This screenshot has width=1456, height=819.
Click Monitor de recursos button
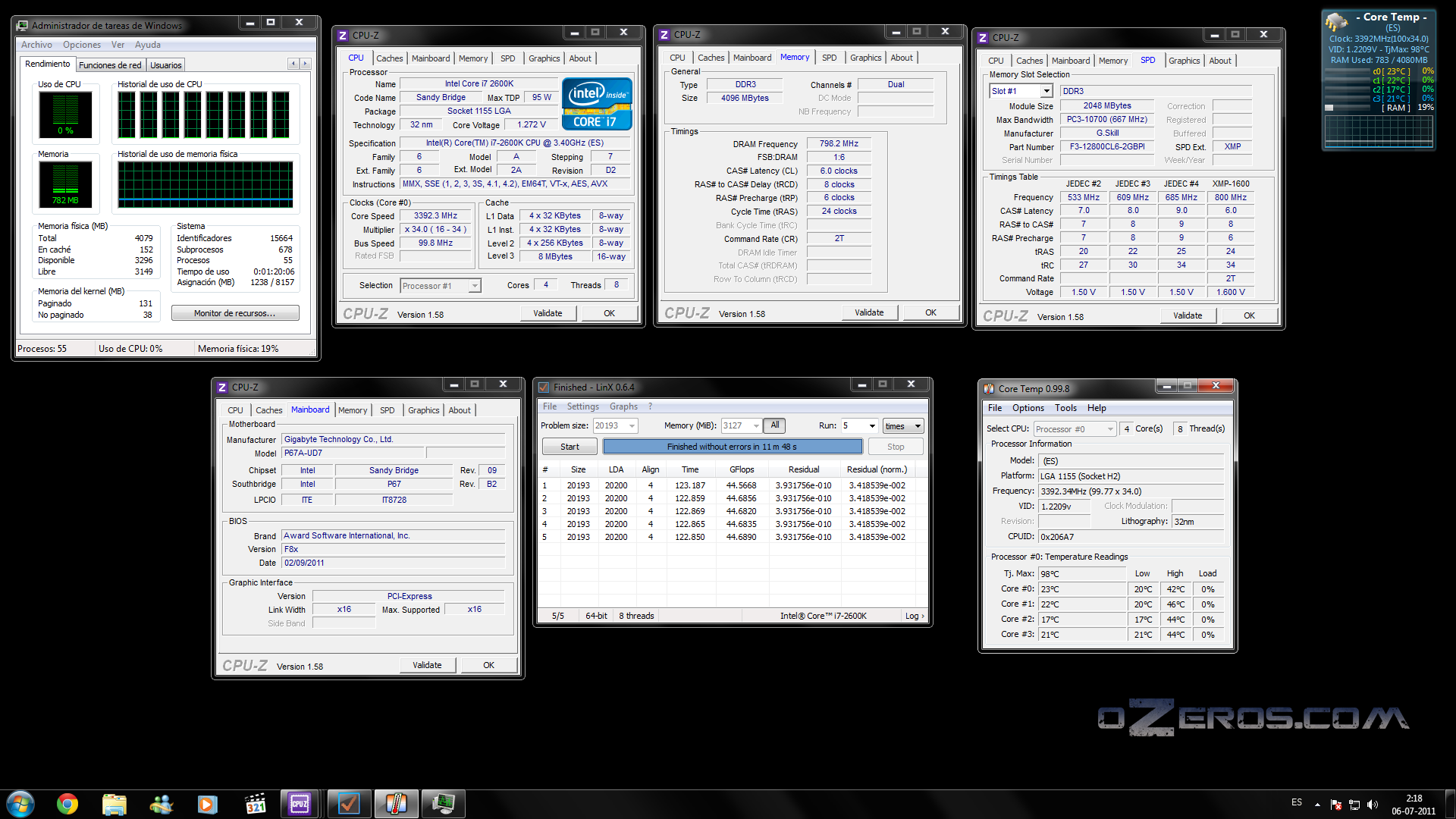(x=235, y=313)
